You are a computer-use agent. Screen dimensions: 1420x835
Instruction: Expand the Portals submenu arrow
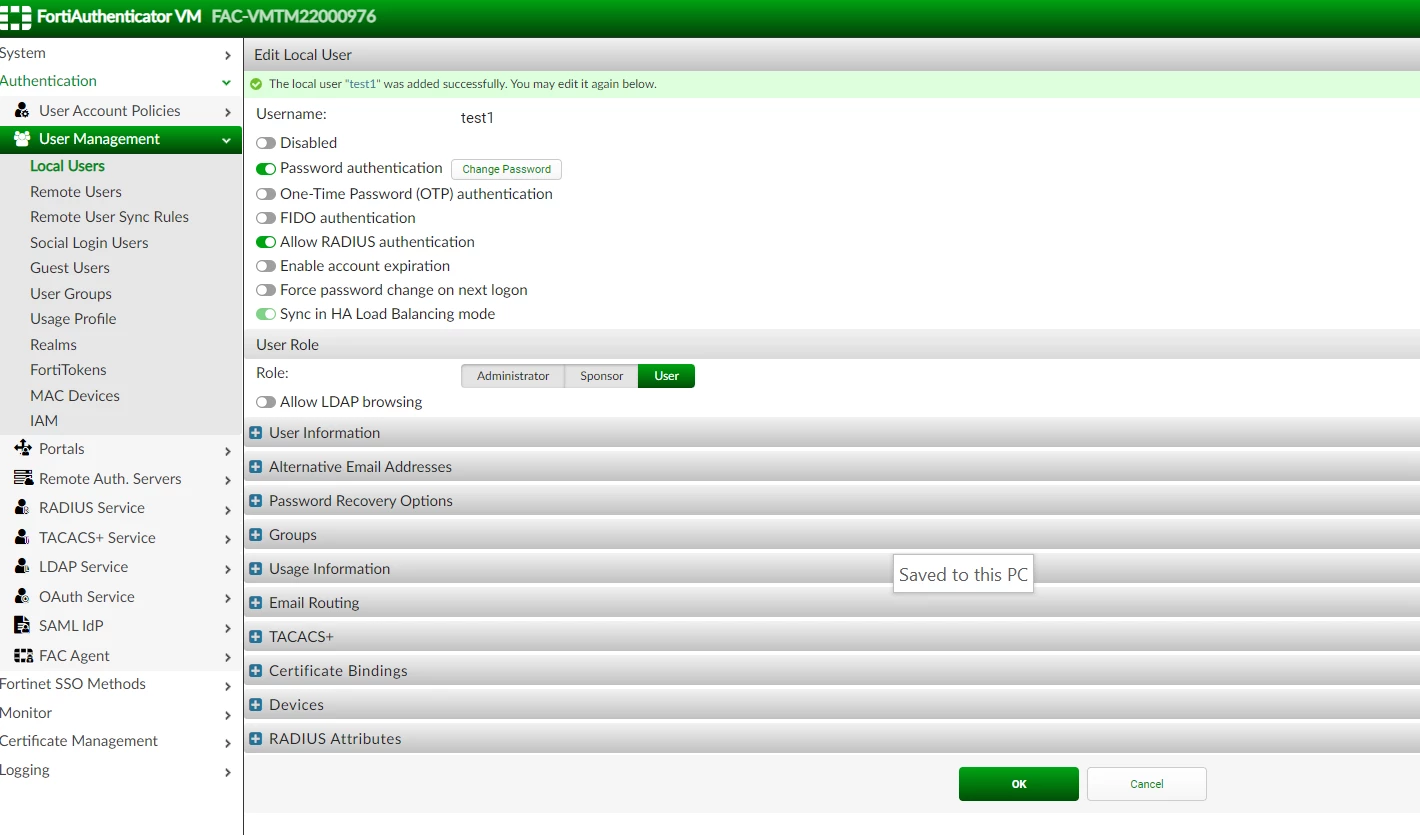tap(228, 451)
